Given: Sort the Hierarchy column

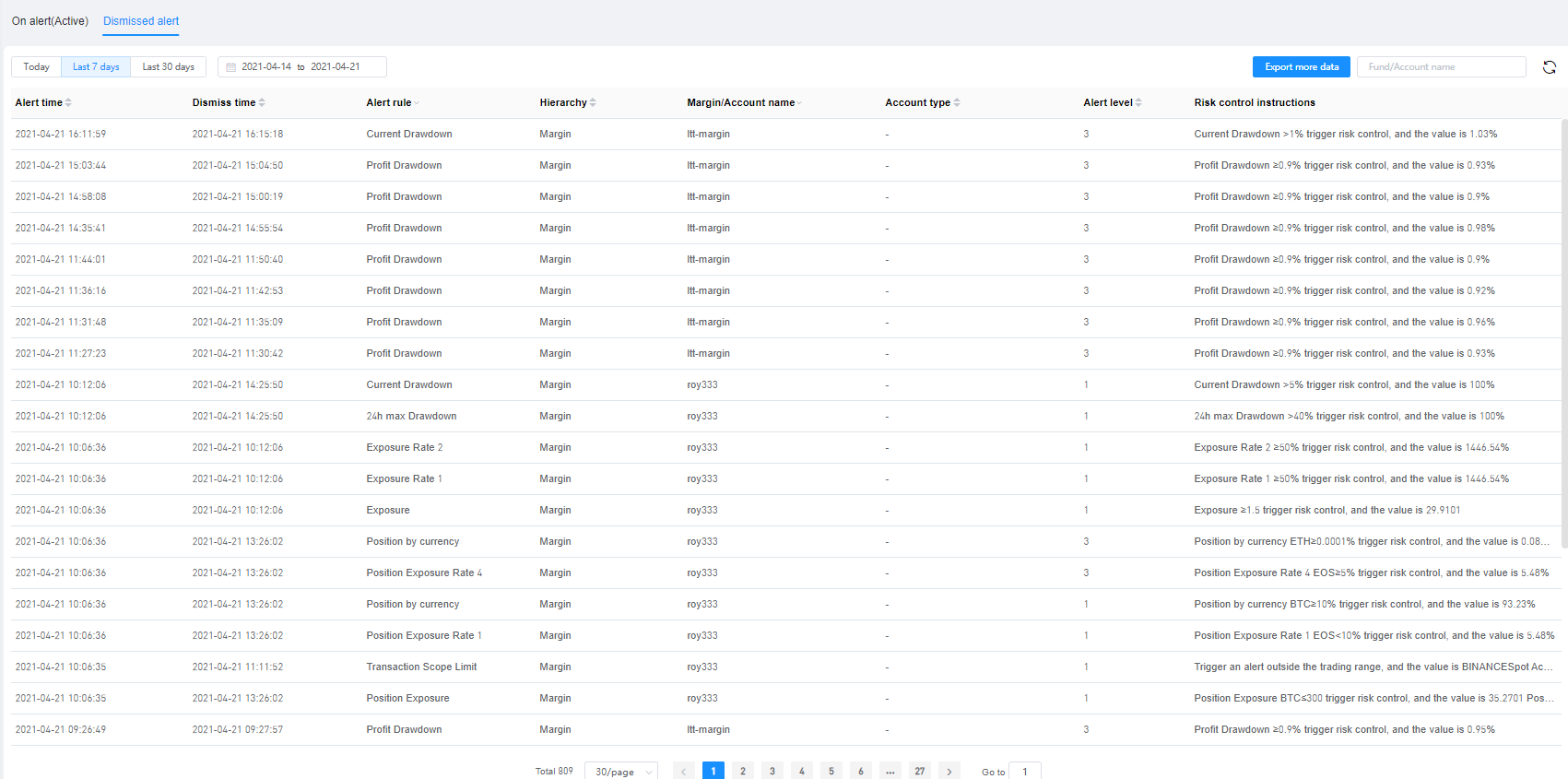Looking at the screenshot, I should 593,102.
